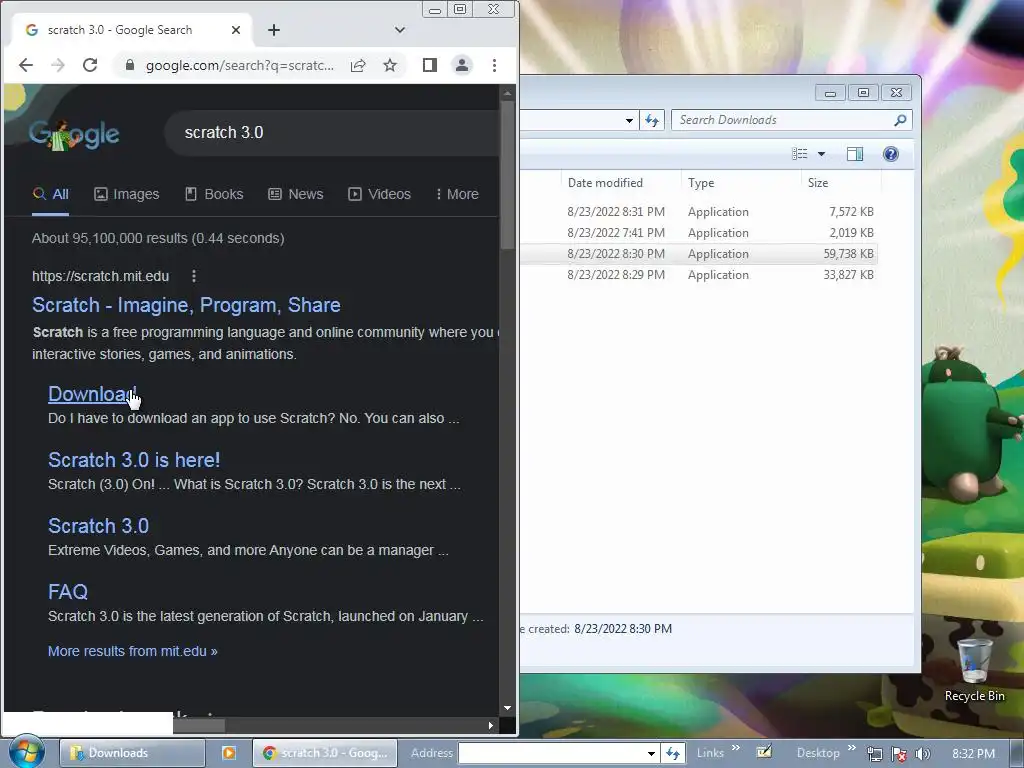Click the scroll down arrow in Chrome
Viewport: 1024px width, 768px height.
tap(507, 708)
